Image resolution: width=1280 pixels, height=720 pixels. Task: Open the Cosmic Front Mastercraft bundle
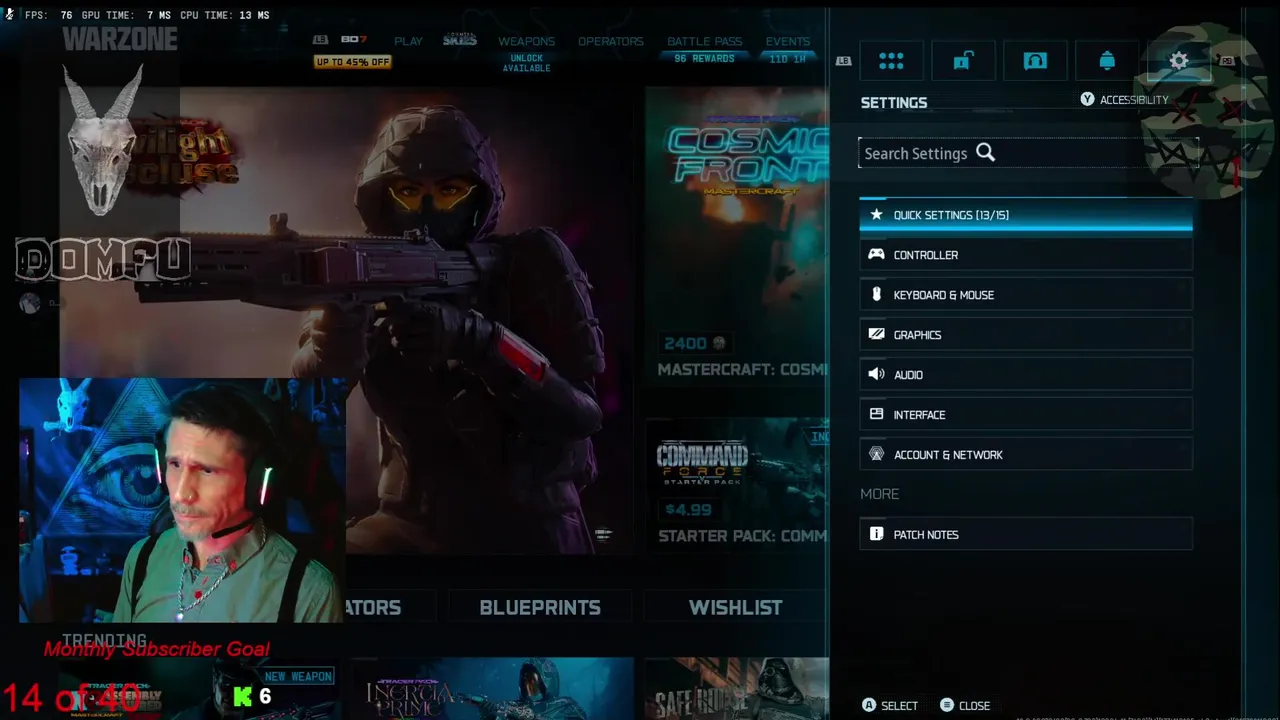tap(737, 235)
